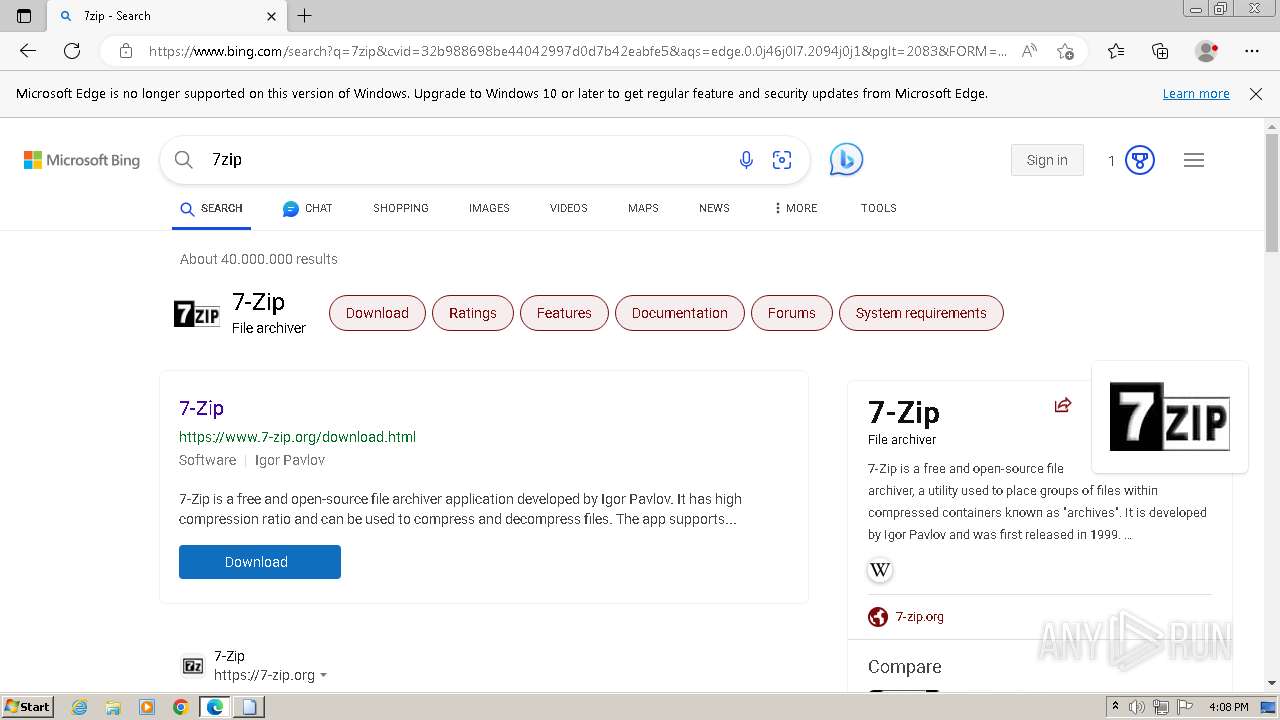Click the magnifier search icon

pyautogui.click(x=183, y=160)
